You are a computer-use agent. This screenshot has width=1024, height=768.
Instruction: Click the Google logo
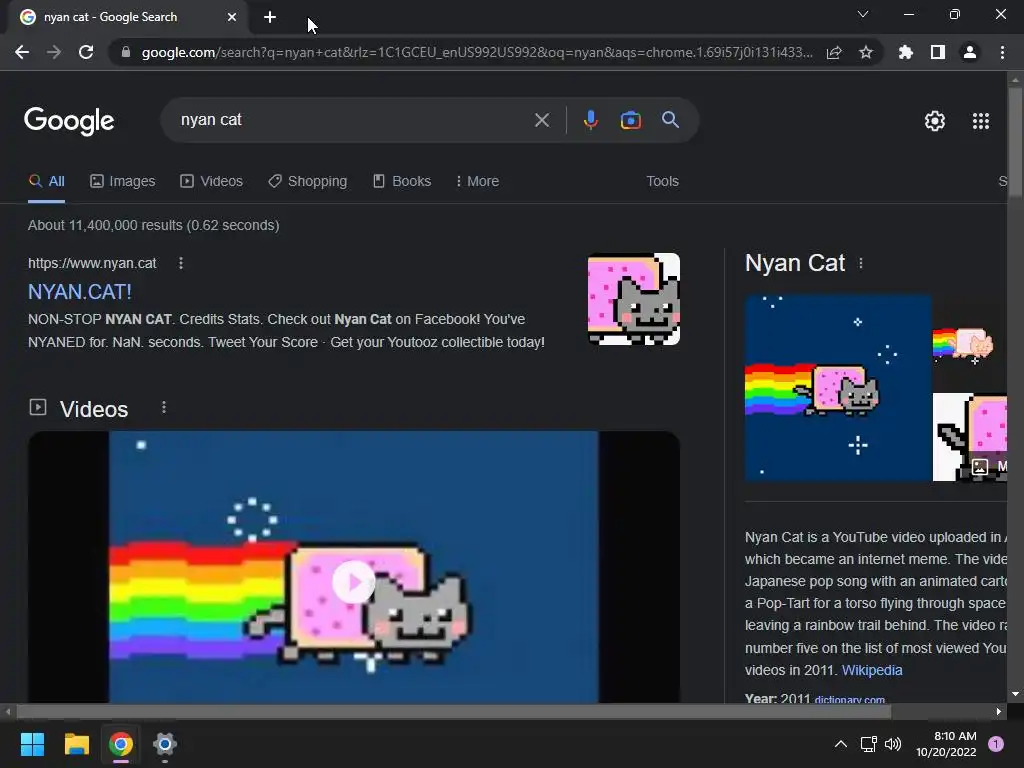(x=69, y=121)
